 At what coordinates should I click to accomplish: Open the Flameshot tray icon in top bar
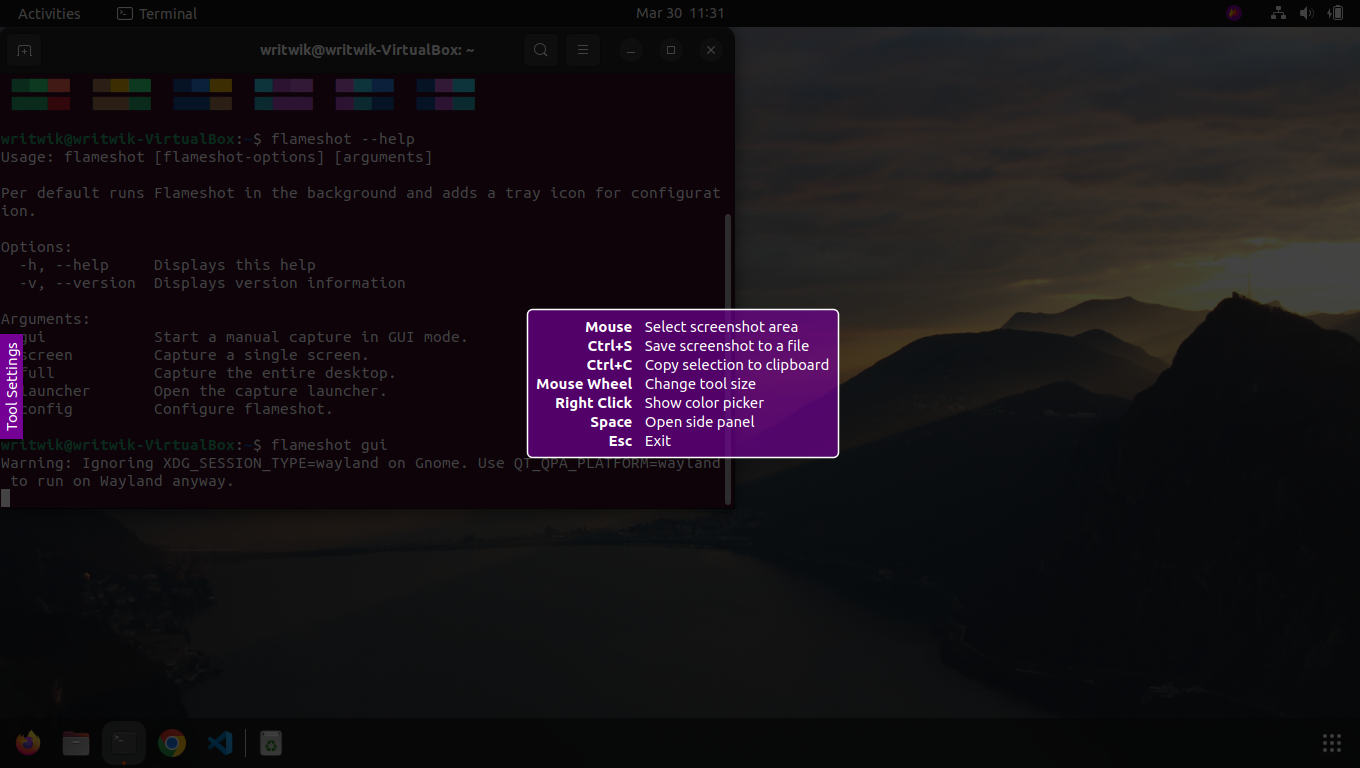[x=1233, y=13]
